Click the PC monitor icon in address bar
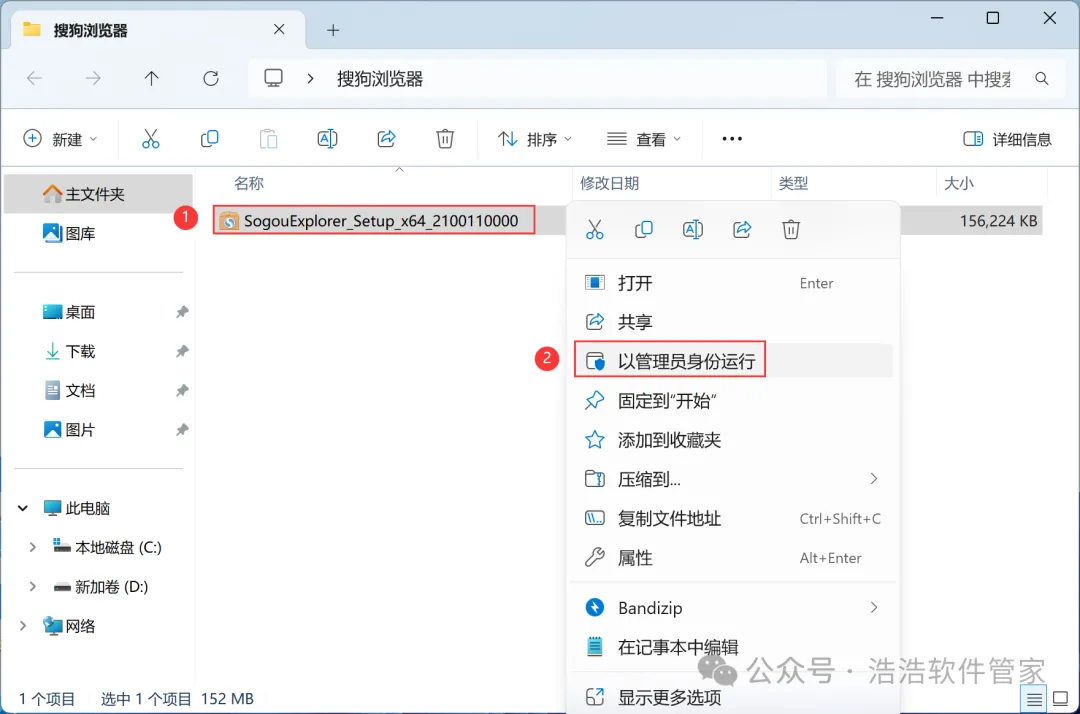This screenshot has height=714, width=1080. coord(273,78)
